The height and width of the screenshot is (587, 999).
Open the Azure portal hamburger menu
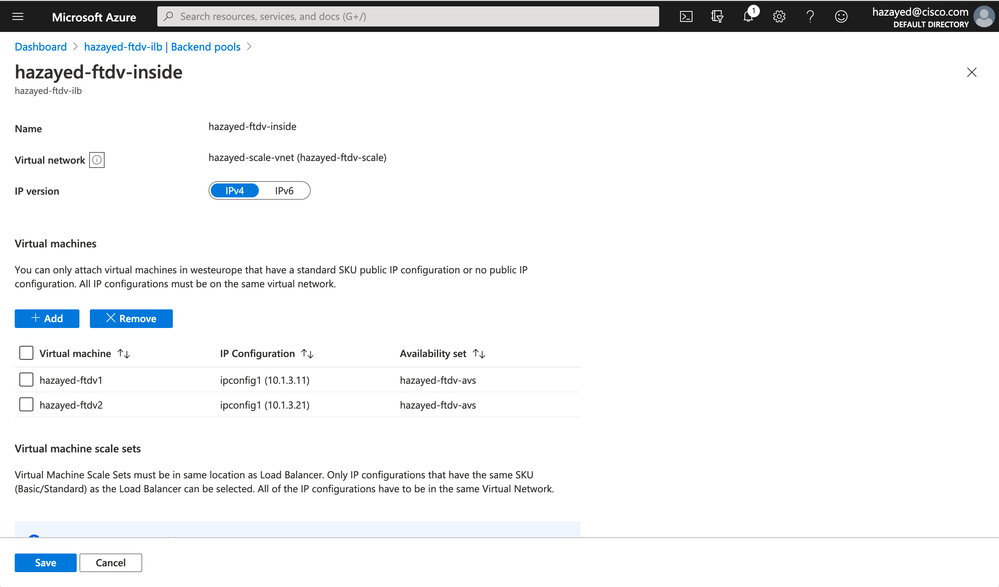18,17
